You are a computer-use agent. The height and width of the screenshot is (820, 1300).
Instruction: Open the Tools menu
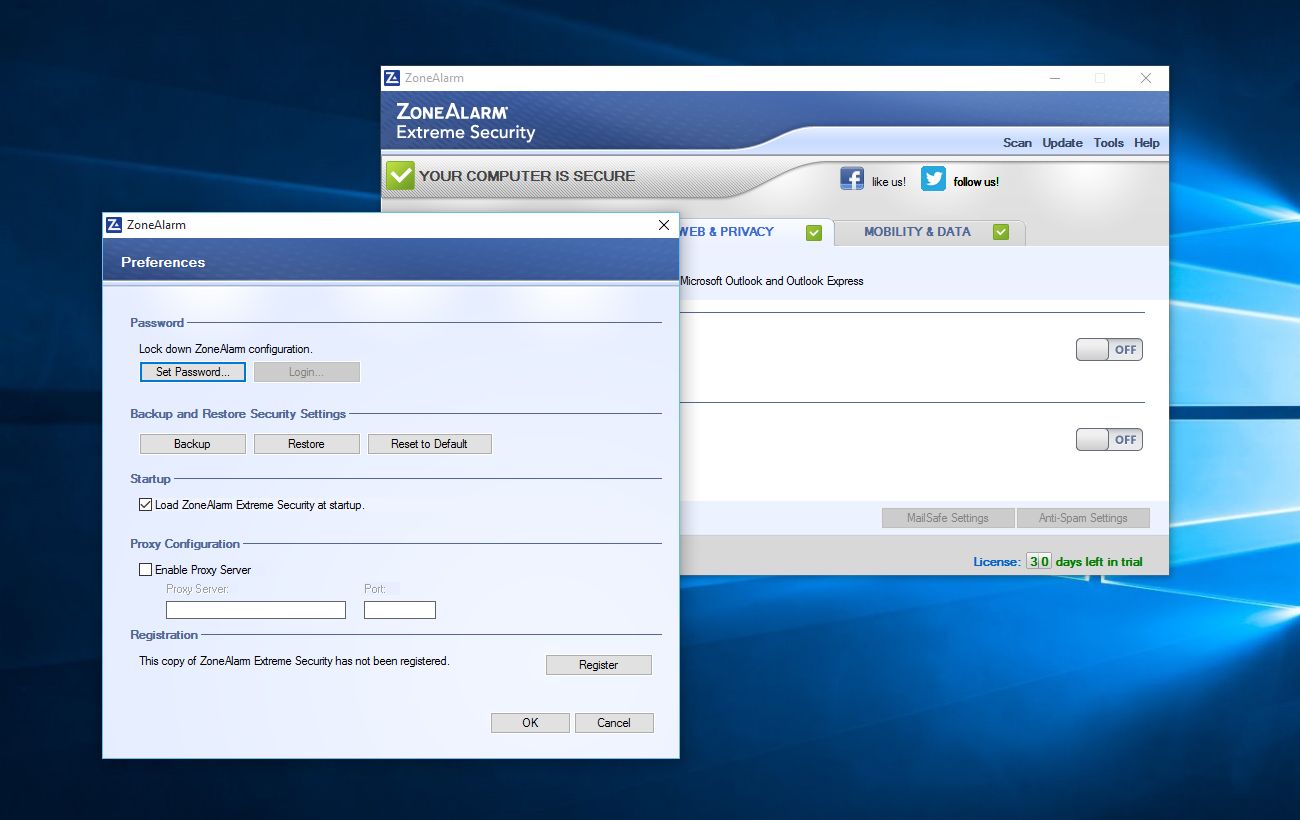[1108, 143]
